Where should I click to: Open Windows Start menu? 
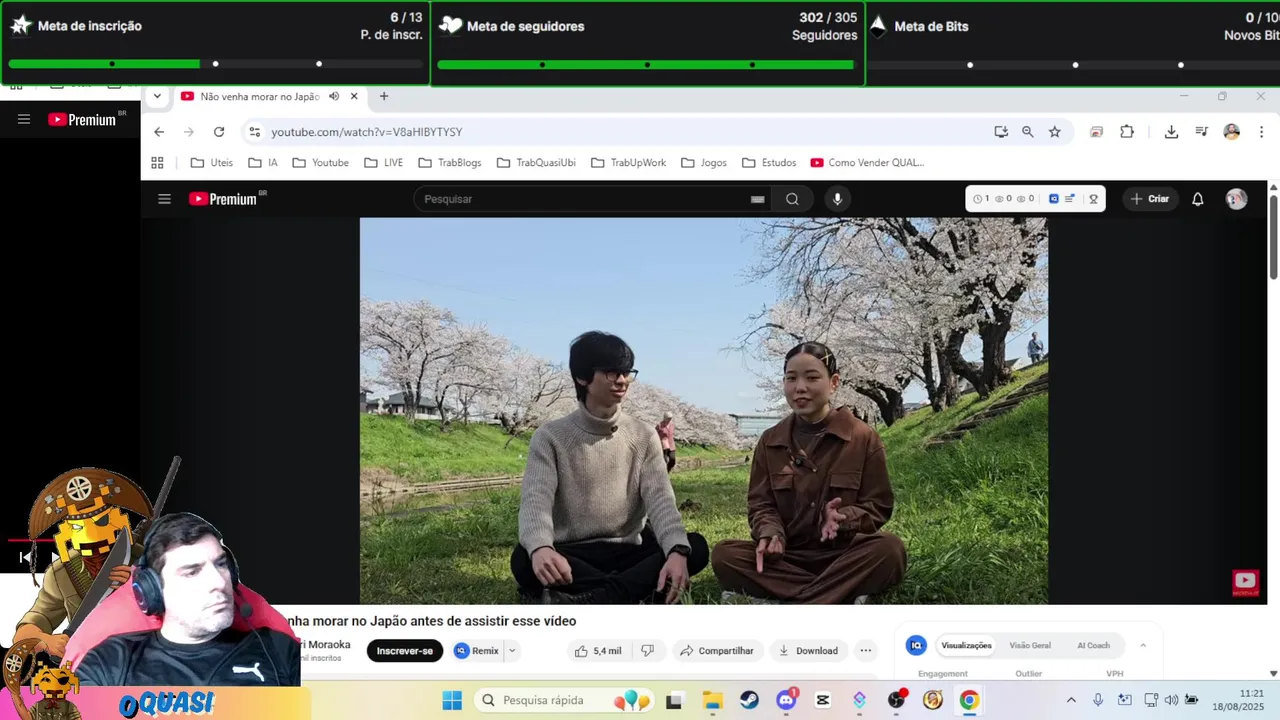452,701
